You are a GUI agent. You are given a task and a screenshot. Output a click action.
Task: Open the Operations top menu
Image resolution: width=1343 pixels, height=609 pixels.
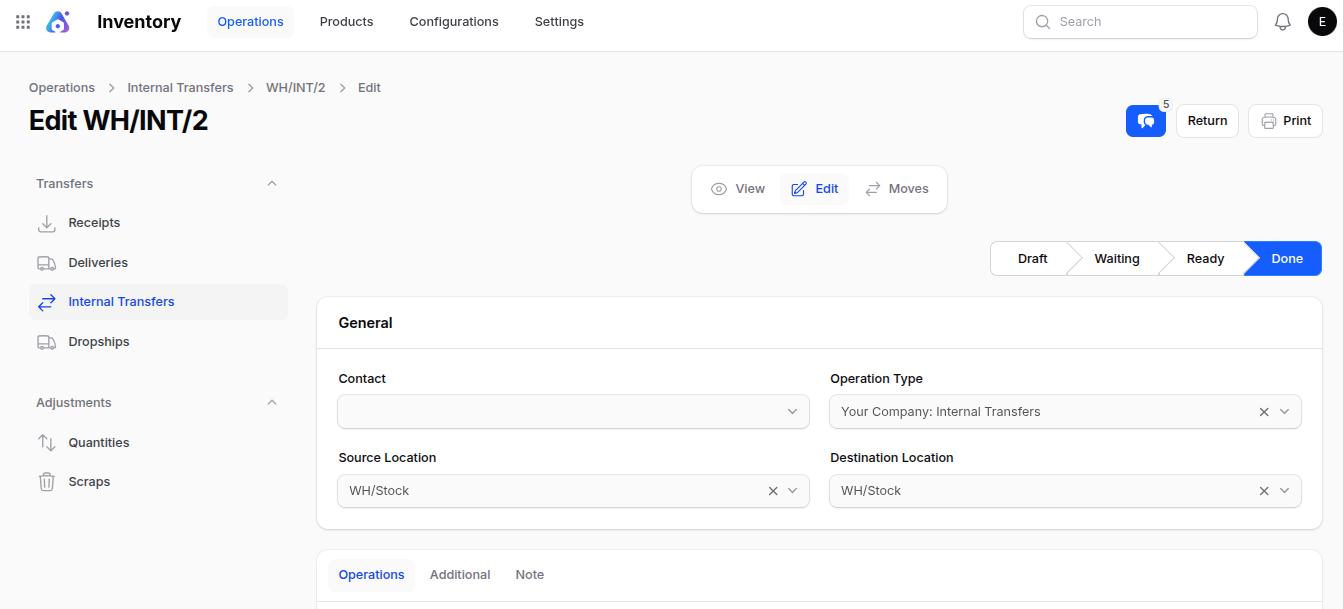[x=251, y=22]
